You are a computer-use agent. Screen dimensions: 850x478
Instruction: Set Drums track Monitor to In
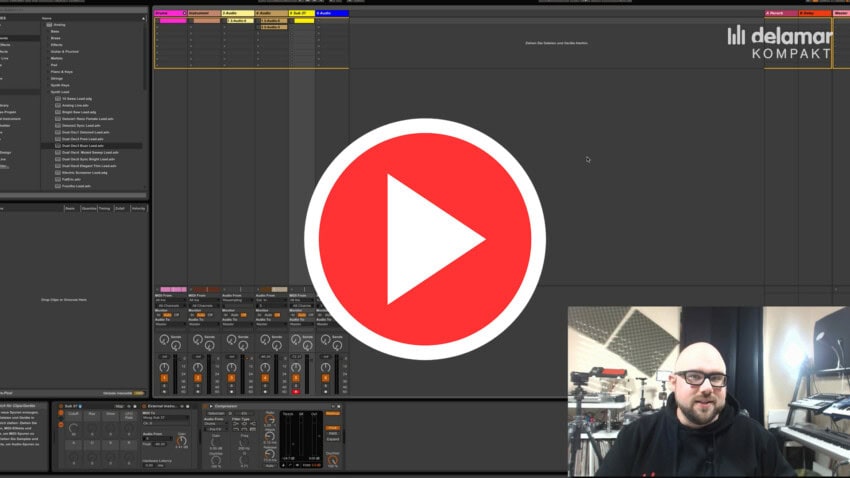click(158, 315)
